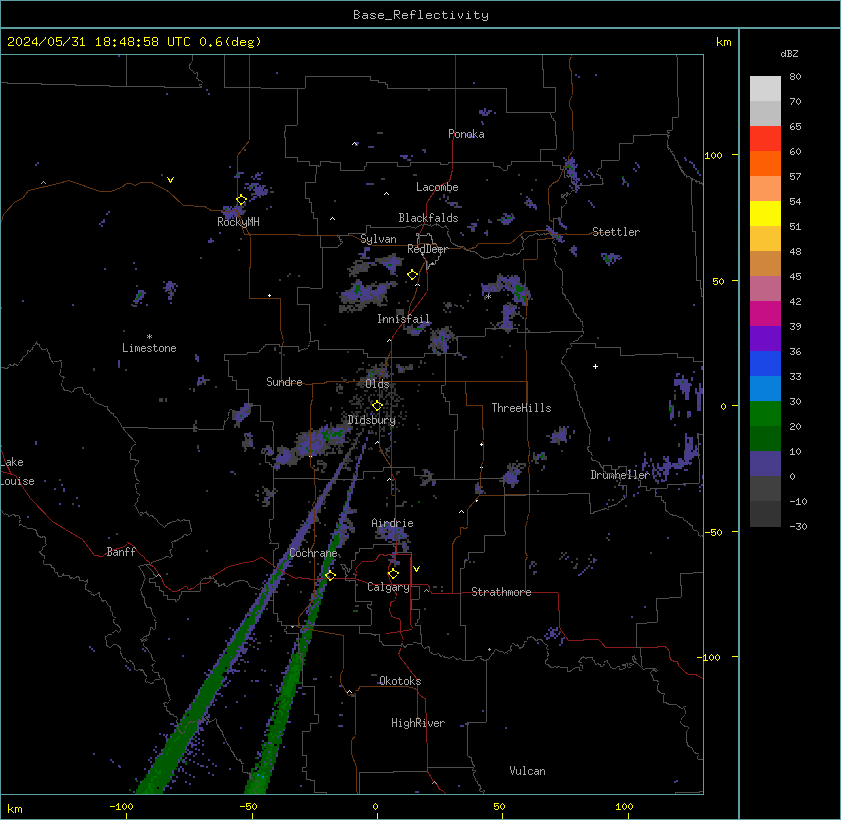841x820 pixels.
Task: Select the yellow diamond marker above Calgary label
Action: click(x=393, y=574)
